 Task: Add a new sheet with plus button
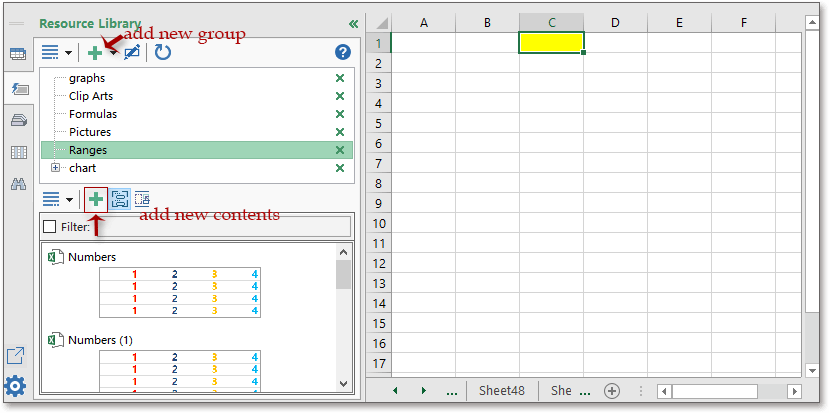pos(612,391)
